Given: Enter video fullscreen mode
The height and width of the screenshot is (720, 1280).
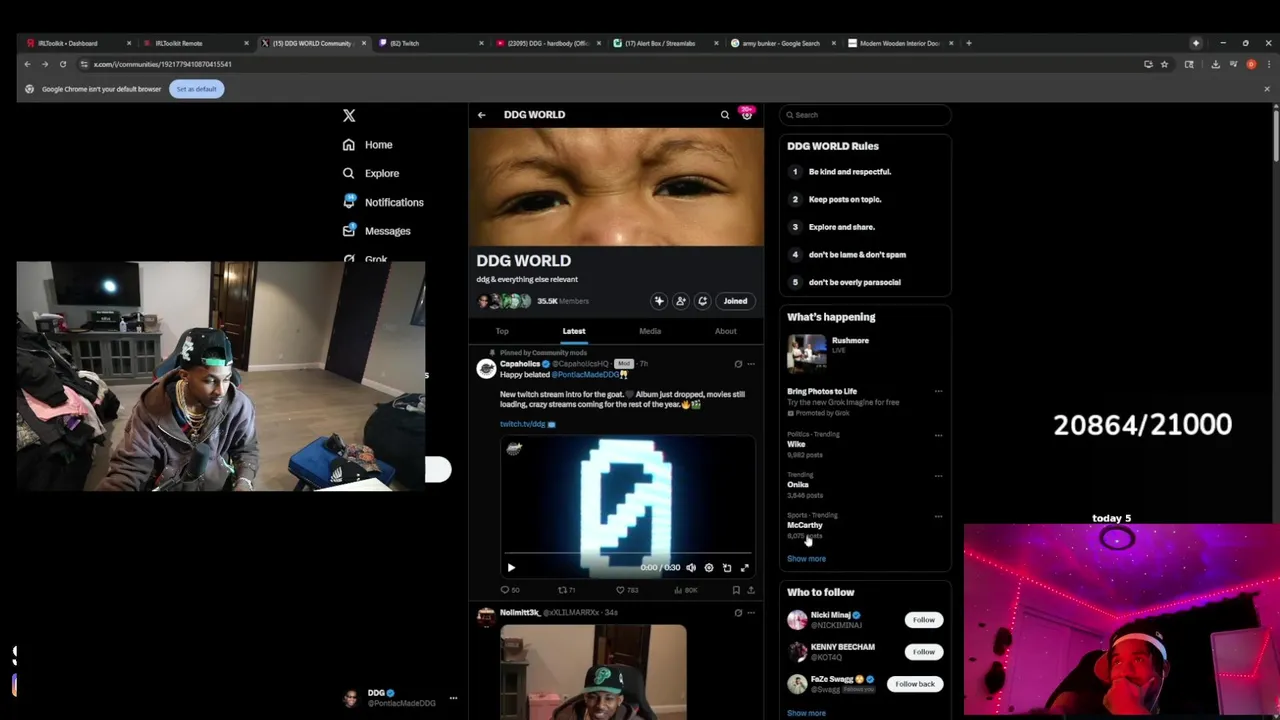Looking at the screenshot, I should [x=744, y=568].
